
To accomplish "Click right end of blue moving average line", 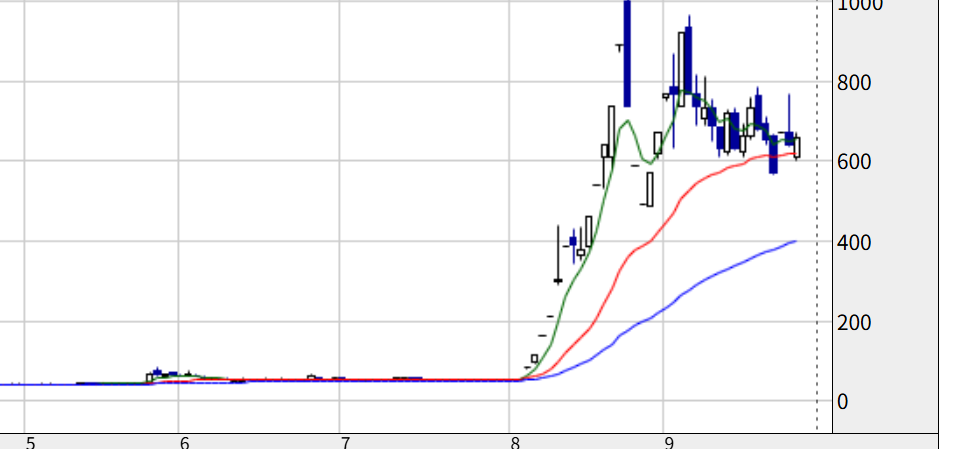I will [x=795, y=242].
